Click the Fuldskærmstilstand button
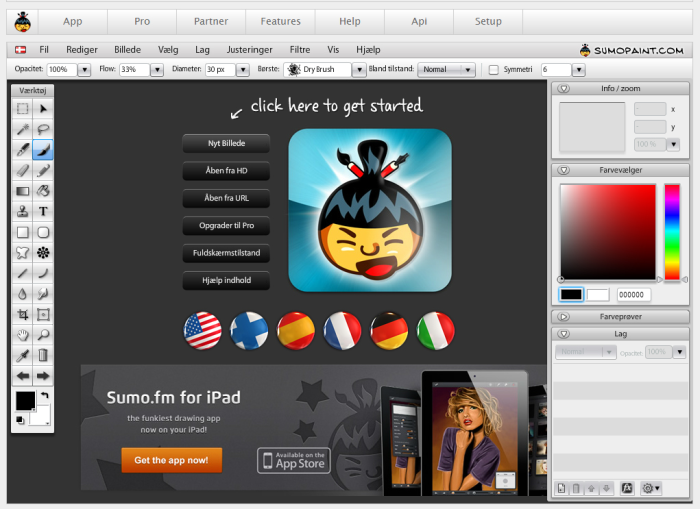 coord(226,253)
